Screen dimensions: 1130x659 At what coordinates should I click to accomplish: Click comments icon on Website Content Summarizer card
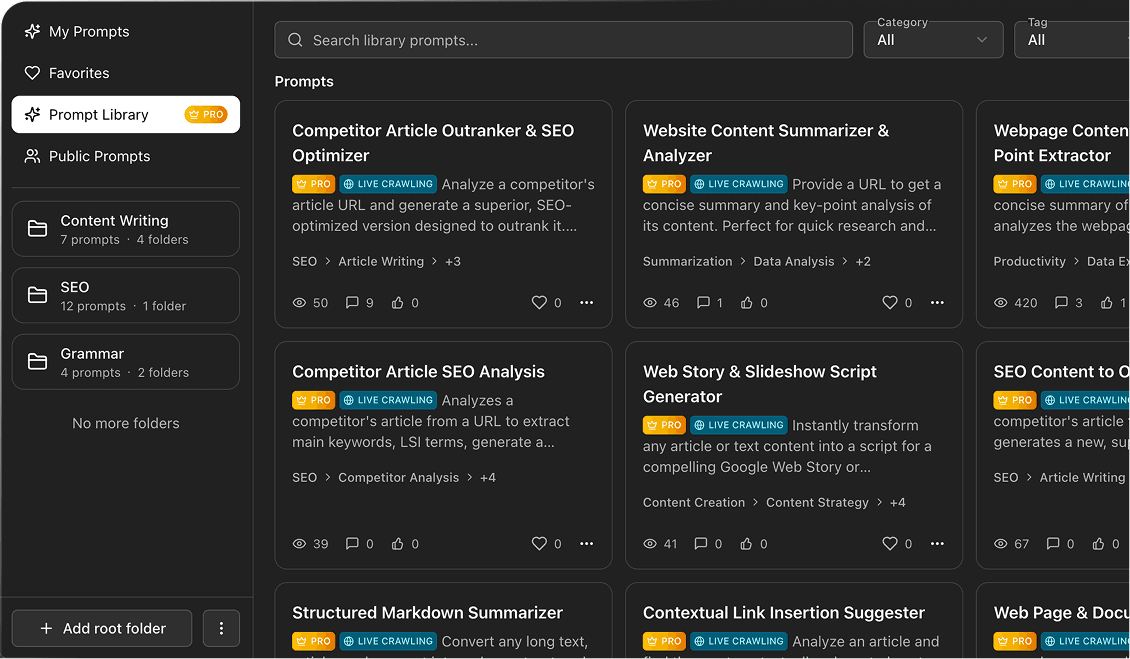[703, 303]
